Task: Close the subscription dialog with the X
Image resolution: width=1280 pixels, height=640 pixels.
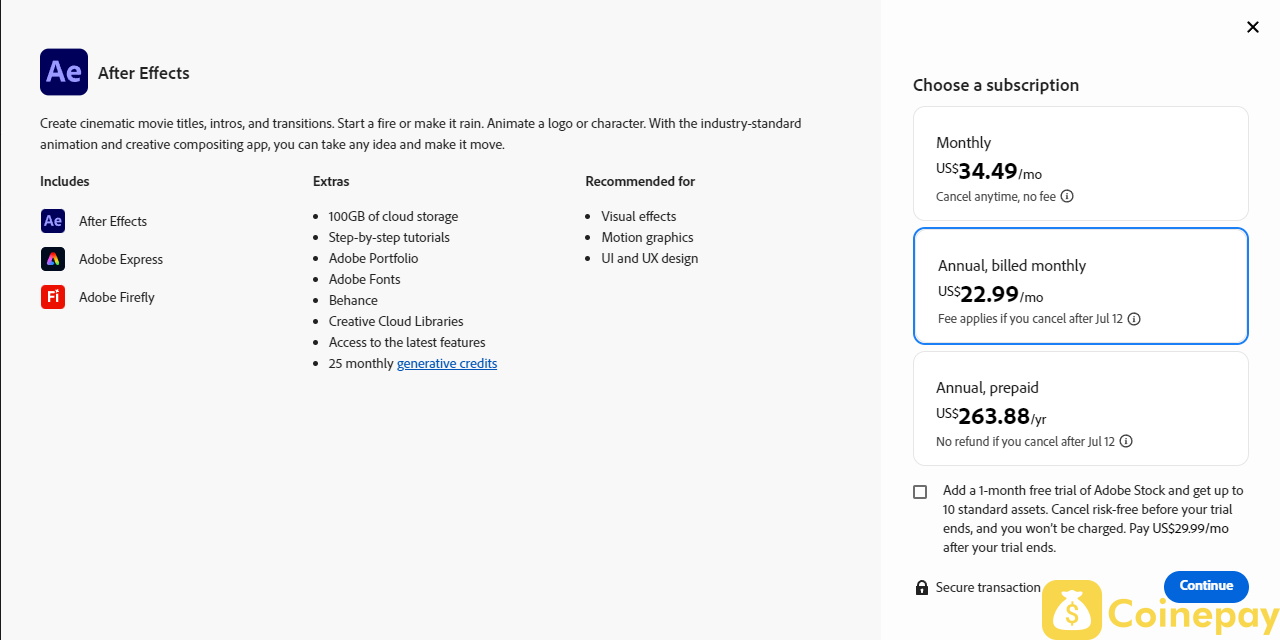Action: [1253, 27]
